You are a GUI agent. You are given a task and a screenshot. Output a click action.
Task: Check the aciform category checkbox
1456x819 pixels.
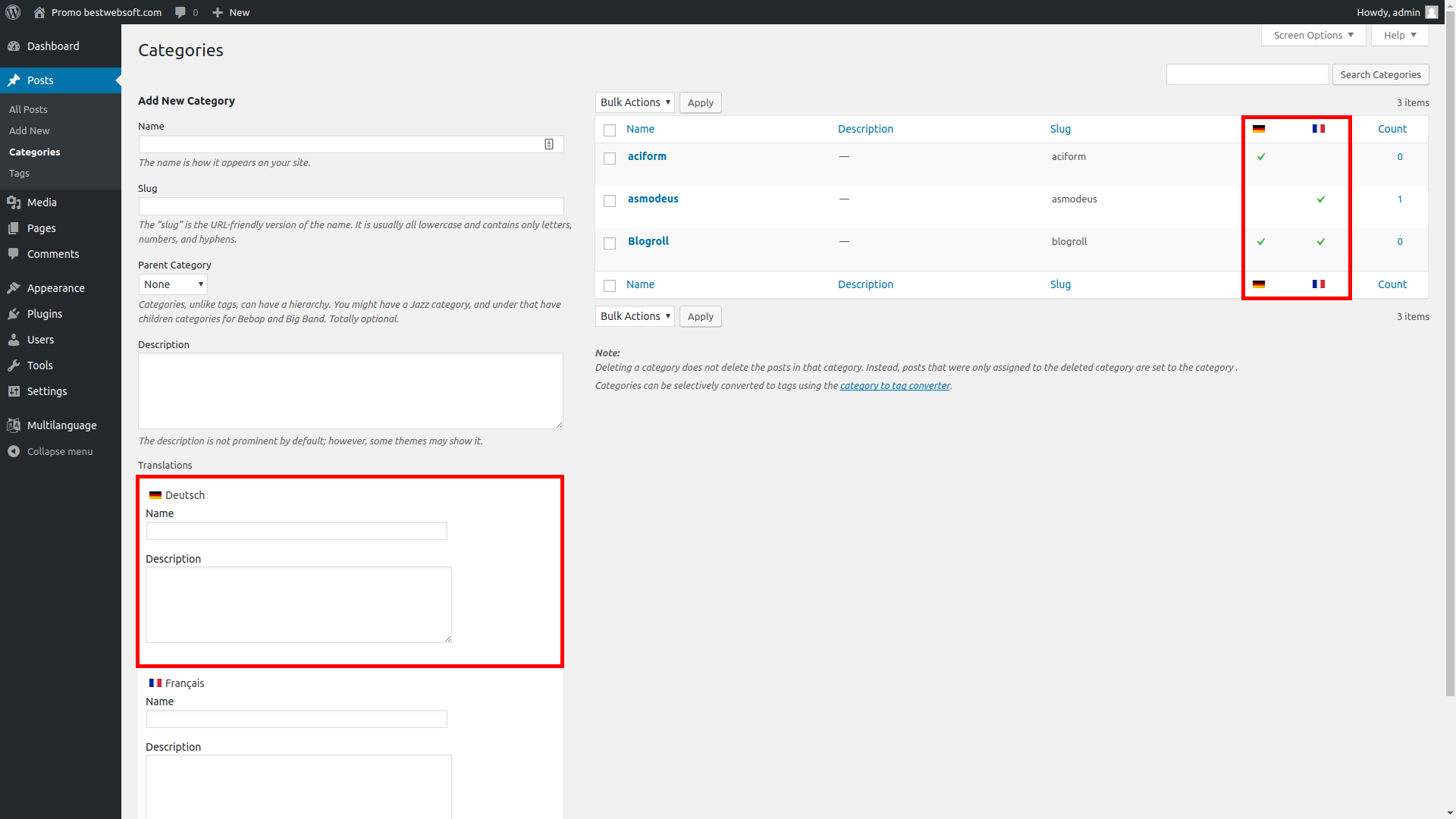point(610,158)
